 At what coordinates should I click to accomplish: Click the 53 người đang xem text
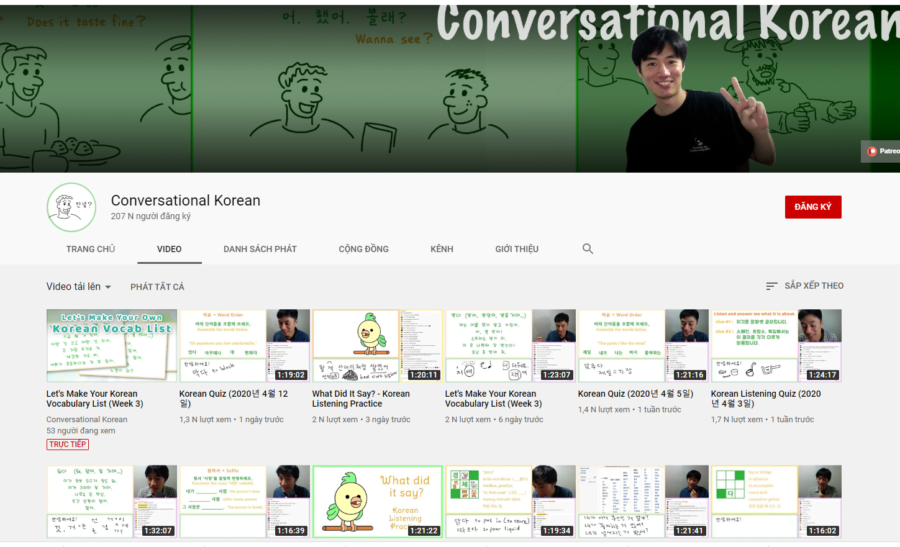tap(80, 430)
